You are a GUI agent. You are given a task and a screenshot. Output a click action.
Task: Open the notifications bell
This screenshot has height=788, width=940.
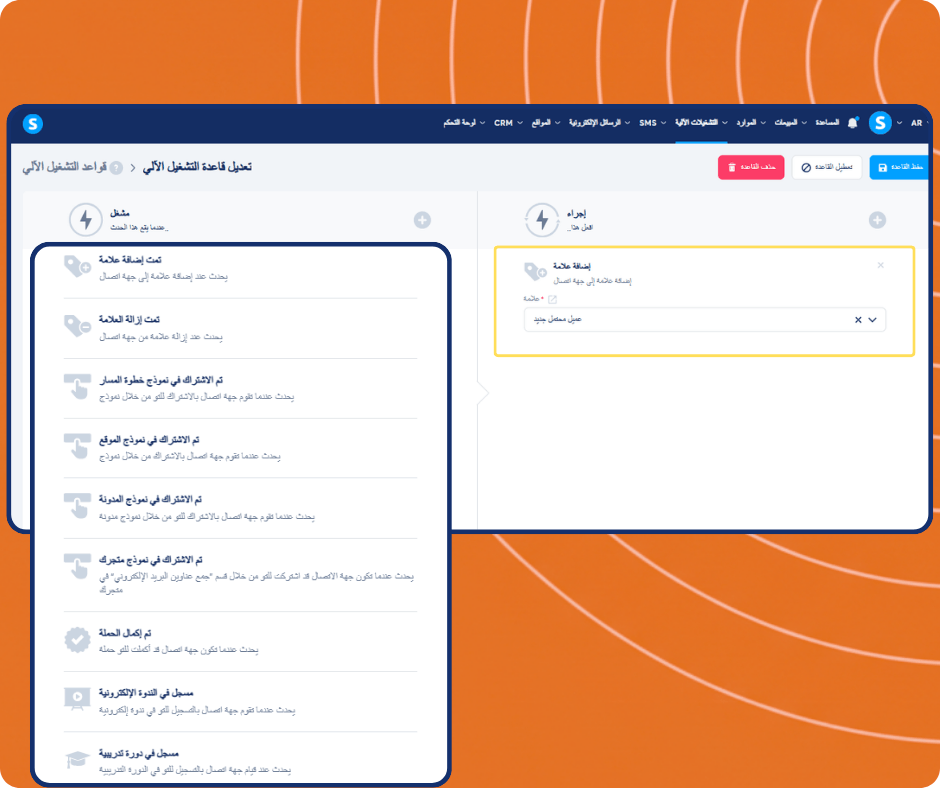coord(852,123)
